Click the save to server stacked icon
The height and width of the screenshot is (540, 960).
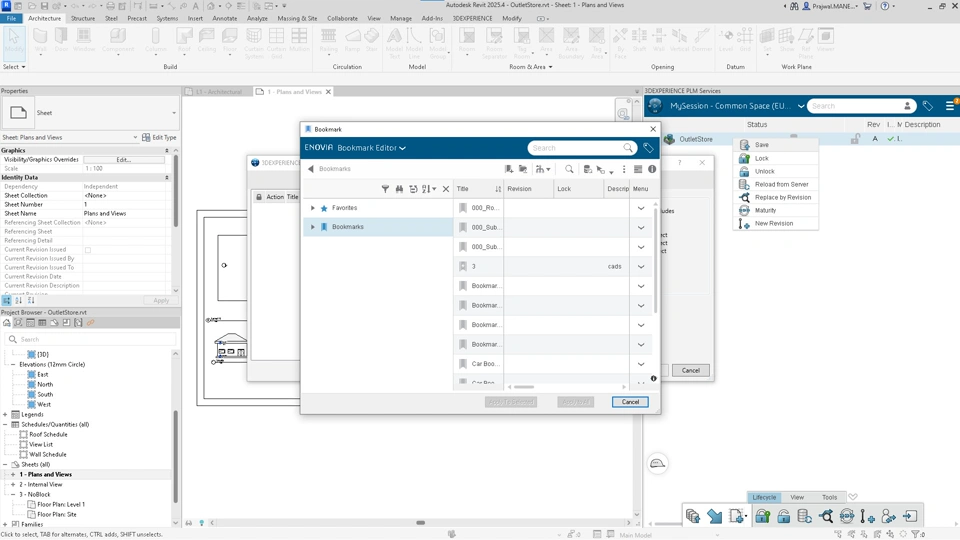693,517
